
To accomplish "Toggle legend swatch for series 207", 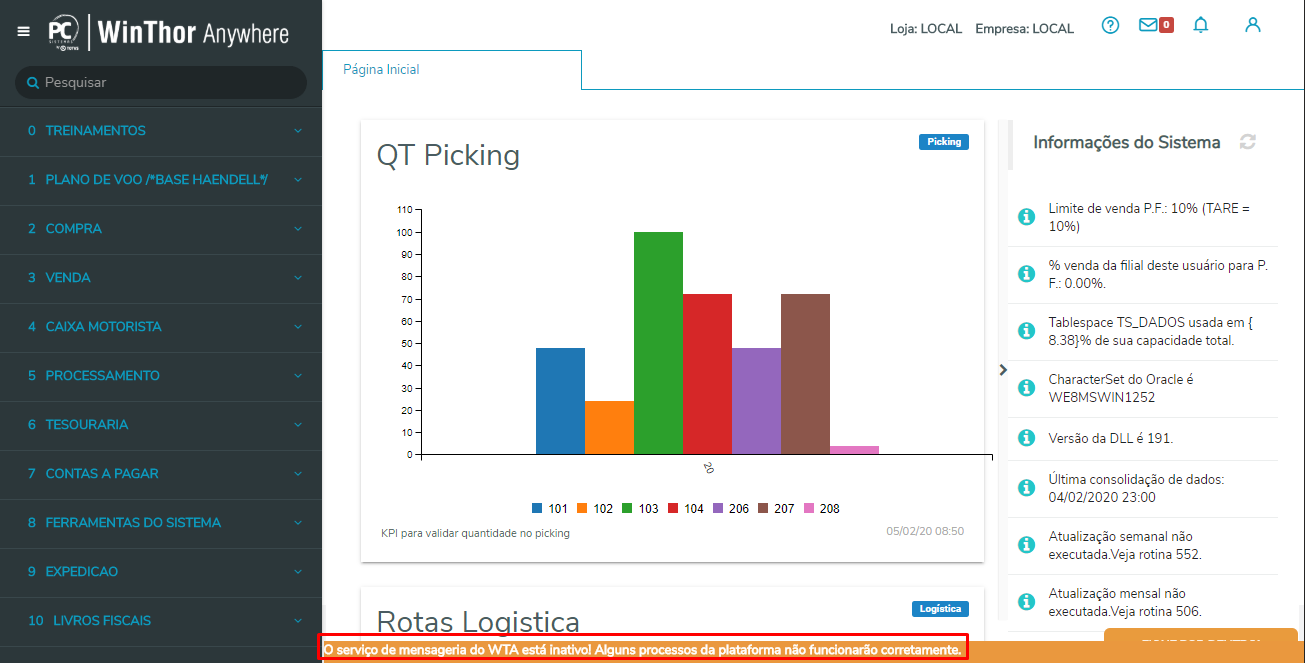I will pos(764,509).
